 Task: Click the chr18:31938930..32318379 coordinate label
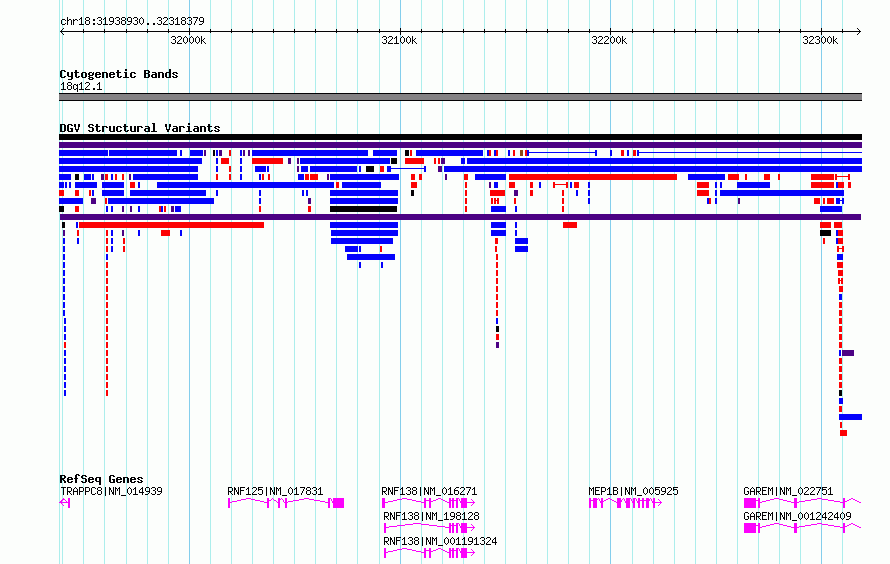click(132, 21)
